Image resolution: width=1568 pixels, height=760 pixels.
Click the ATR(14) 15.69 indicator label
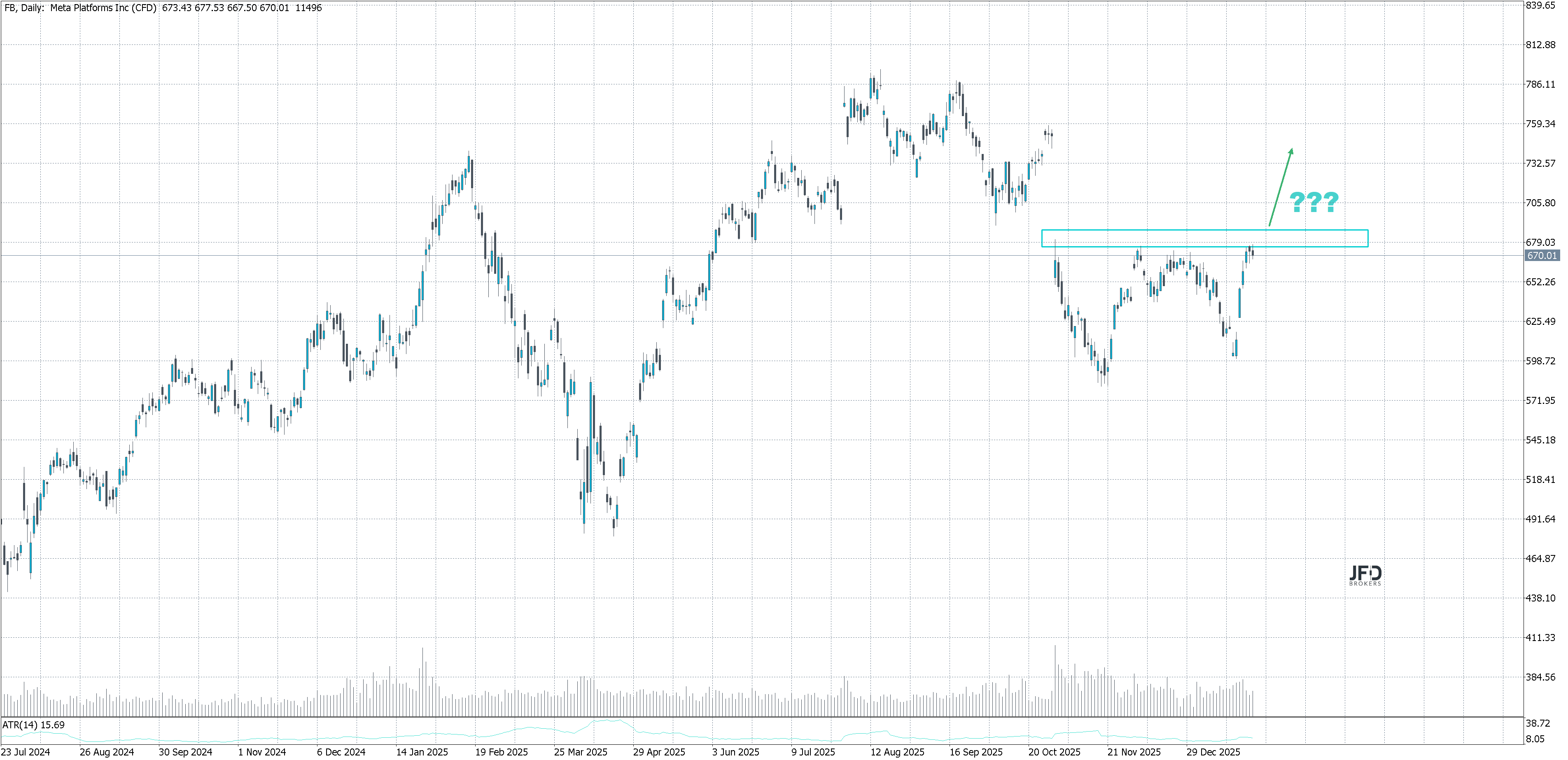pos(33,725)
